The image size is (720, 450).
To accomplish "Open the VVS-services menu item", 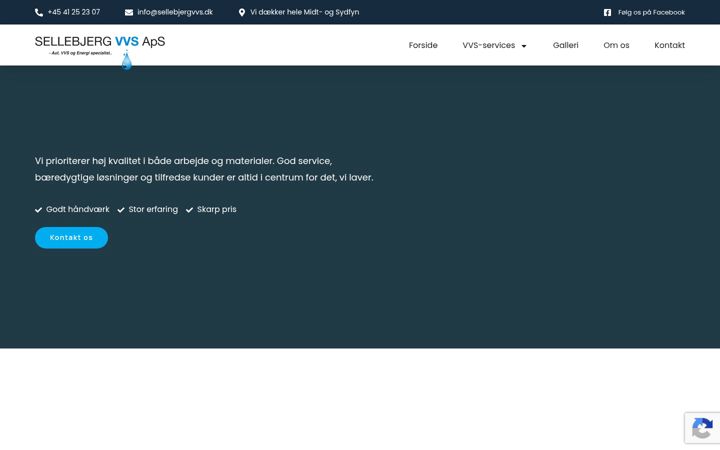I will click(x=489, y=45).
